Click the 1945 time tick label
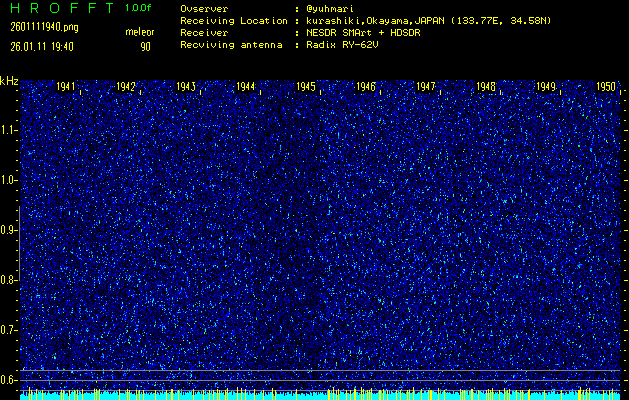 (x=306, y=88)
